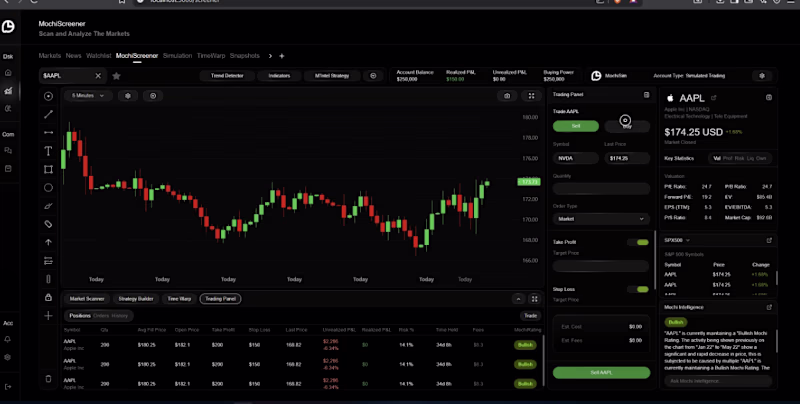Maximize the bottom trading panel
The height and width of the screenshot is (404, 800).
click(534, 299)
